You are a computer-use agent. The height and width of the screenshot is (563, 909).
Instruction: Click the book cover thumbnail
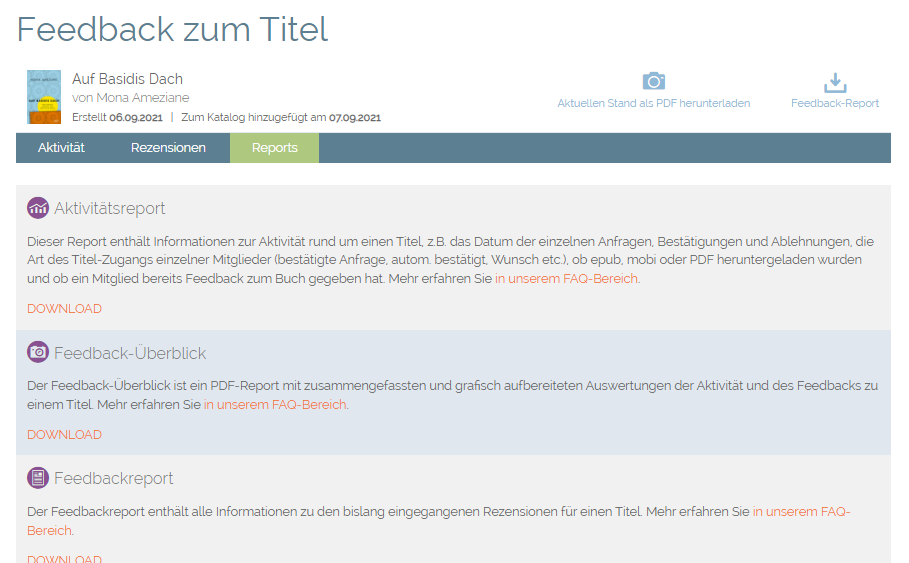click(44, 97)
